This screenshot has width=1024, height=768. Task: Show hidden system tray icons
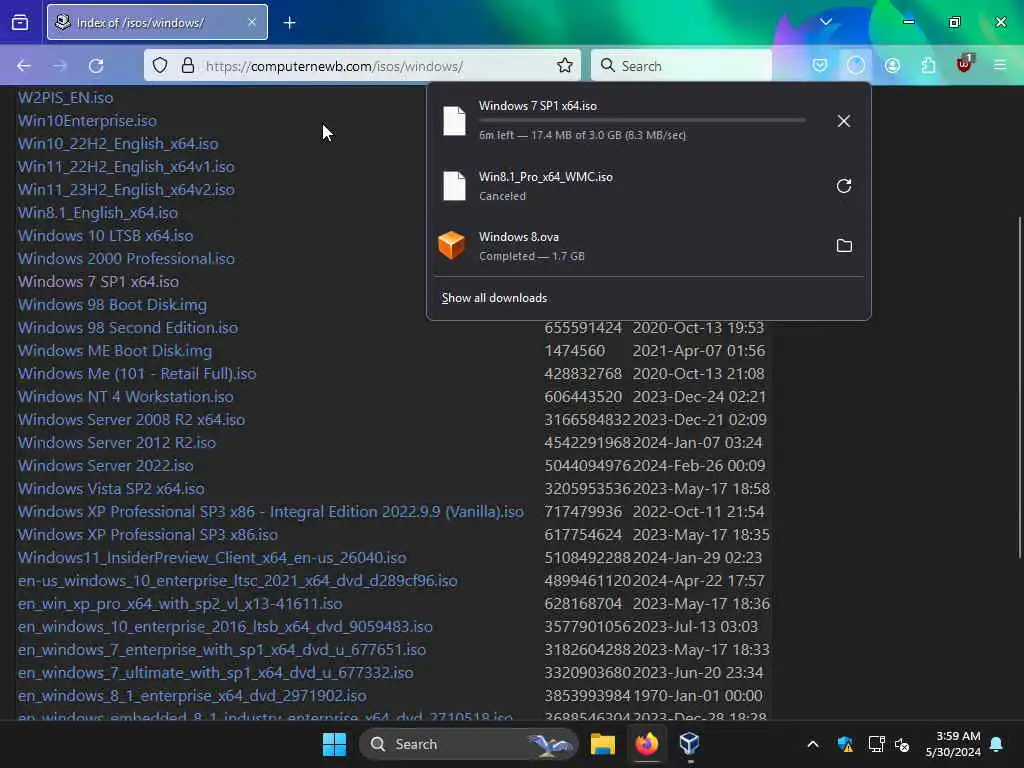[x=812, y=744]
